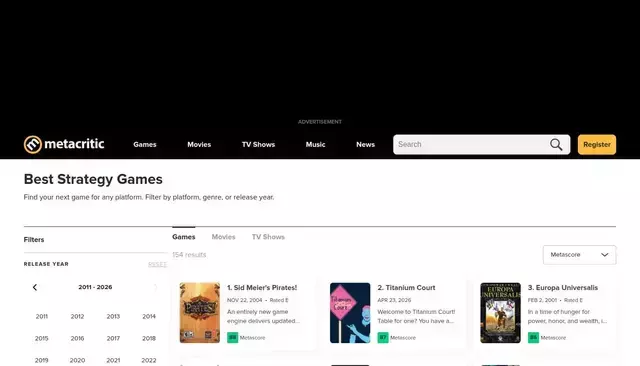The width and height of the screenshot is (640, 366).
Task: Select release year 2020
Action: tap(77, 360)
